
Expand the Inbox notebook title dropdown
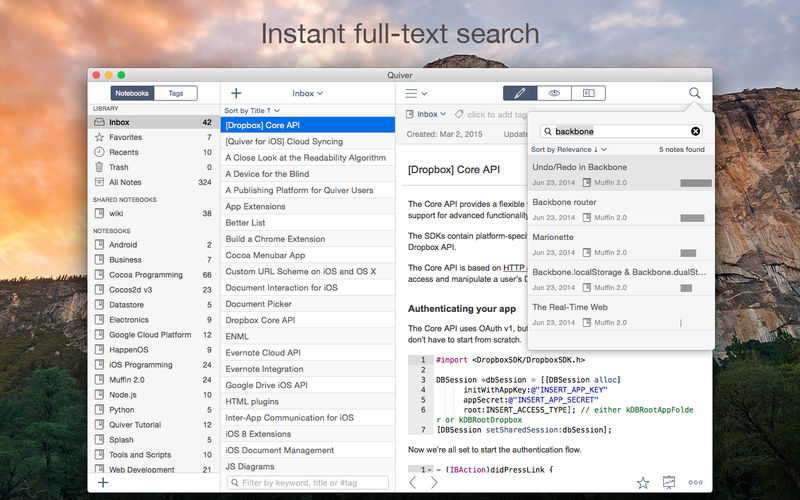pos(307,93)
